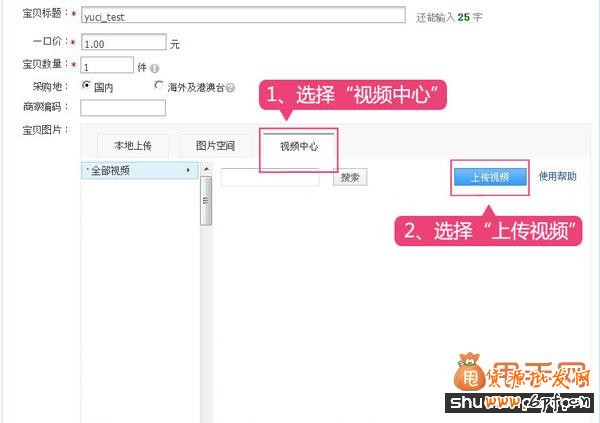This screenshot has height=423, width=600.
Task: Choose the 海外及港澳台 radio option
Action: pyautogui.click(x=160, y=86)
